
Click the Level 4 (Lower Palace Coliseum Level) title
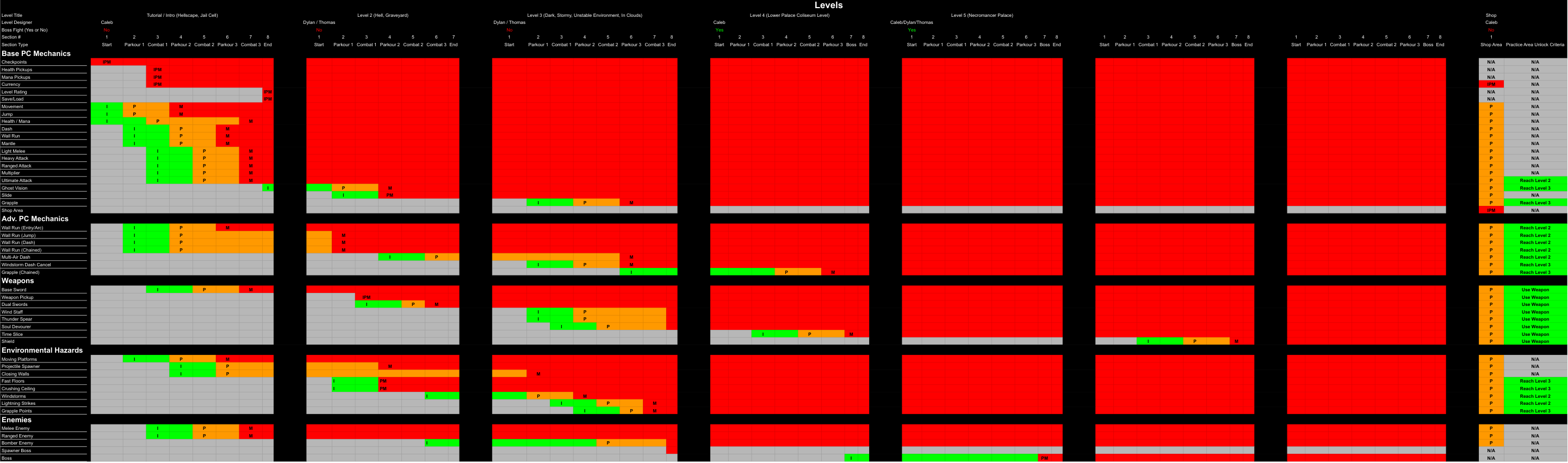[789, 15]
